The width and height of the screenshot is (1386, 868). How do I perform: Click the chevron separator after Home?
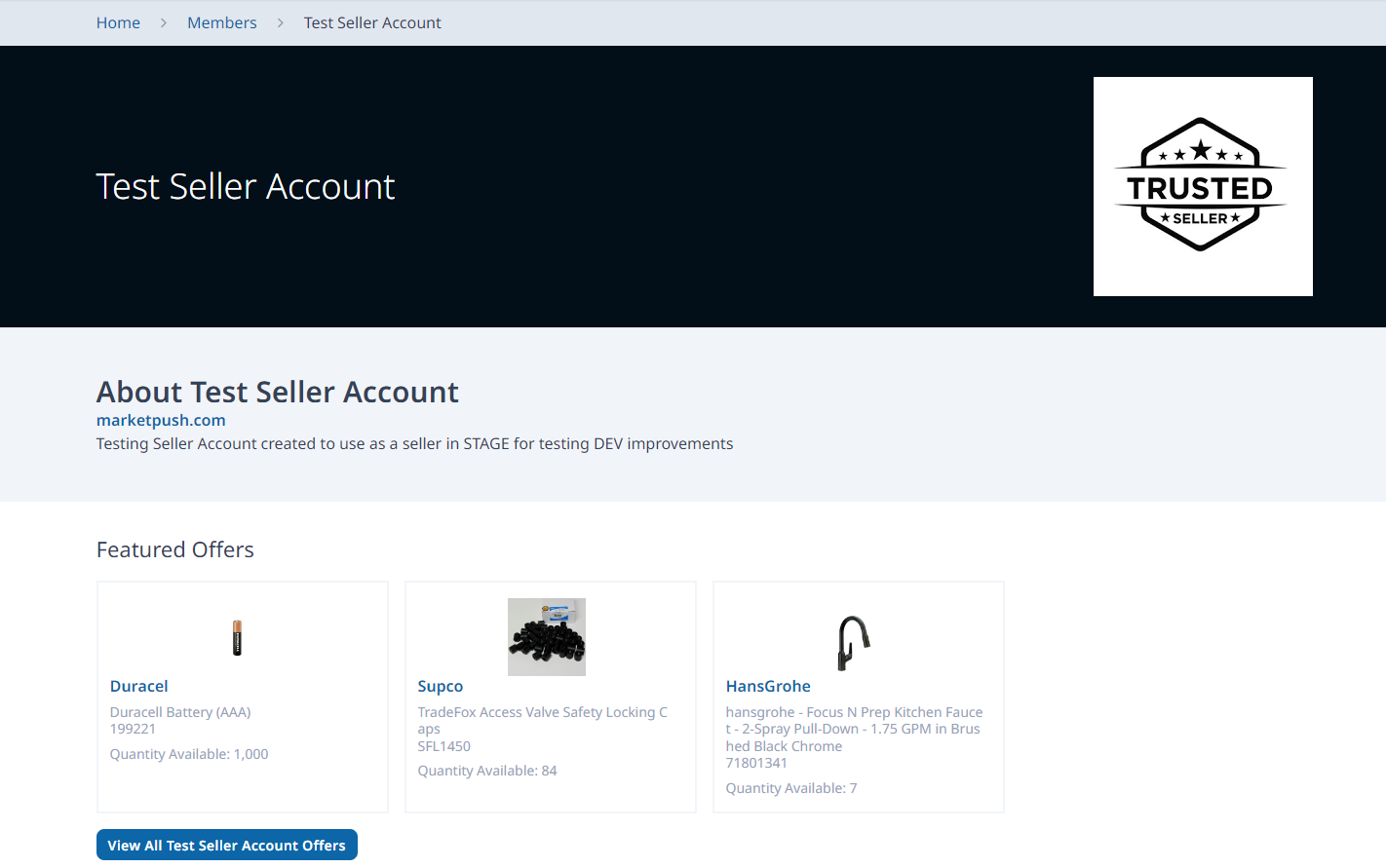(x=164, y=22)
